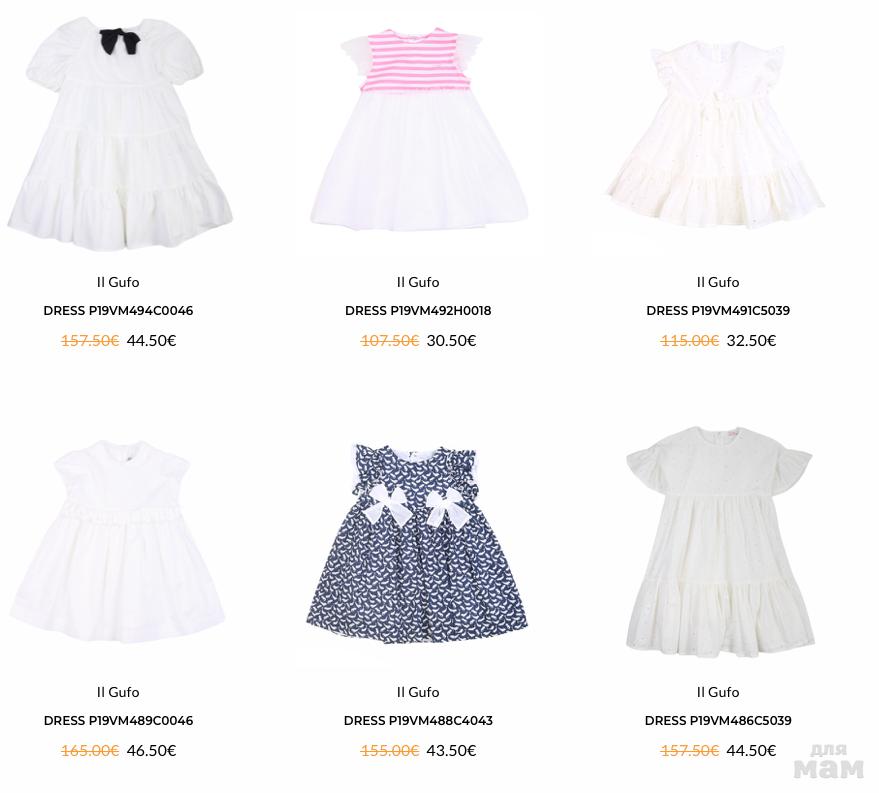The image size is (879, 793).
Task: Click the crossed-out 155.00€ original price
Action: 390,751
